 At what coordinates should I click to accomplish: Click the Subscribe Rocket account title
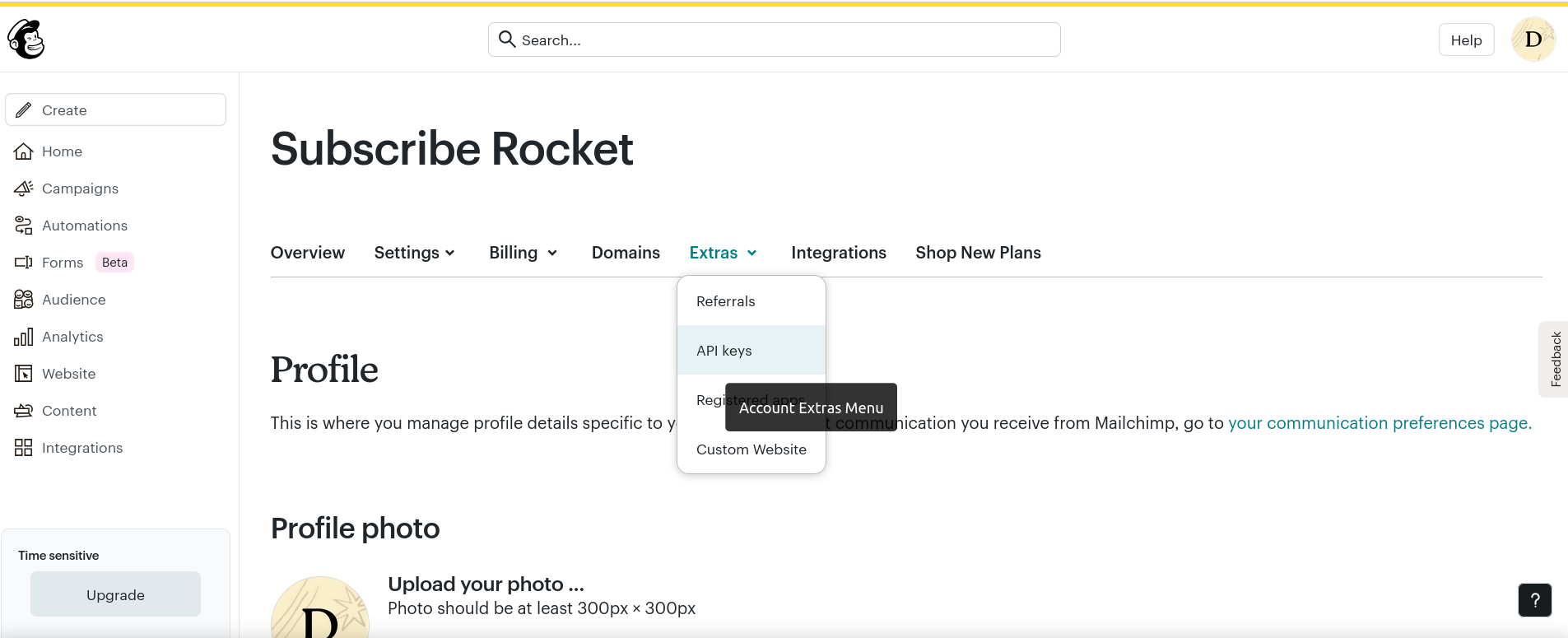(452, 149)
